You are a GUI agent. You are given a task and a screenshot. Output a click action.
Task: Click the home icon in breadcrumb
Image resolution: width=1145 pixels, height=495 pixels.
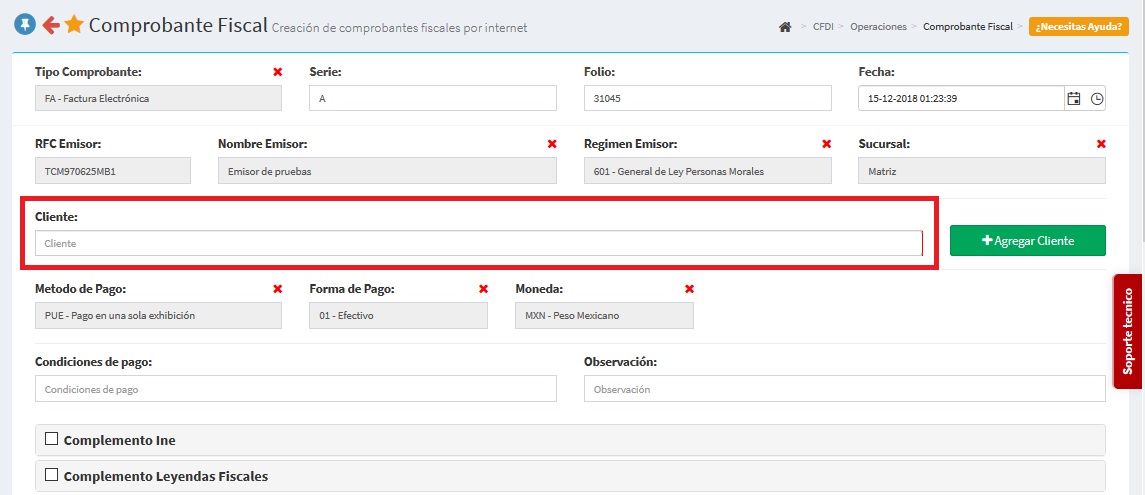785,27
